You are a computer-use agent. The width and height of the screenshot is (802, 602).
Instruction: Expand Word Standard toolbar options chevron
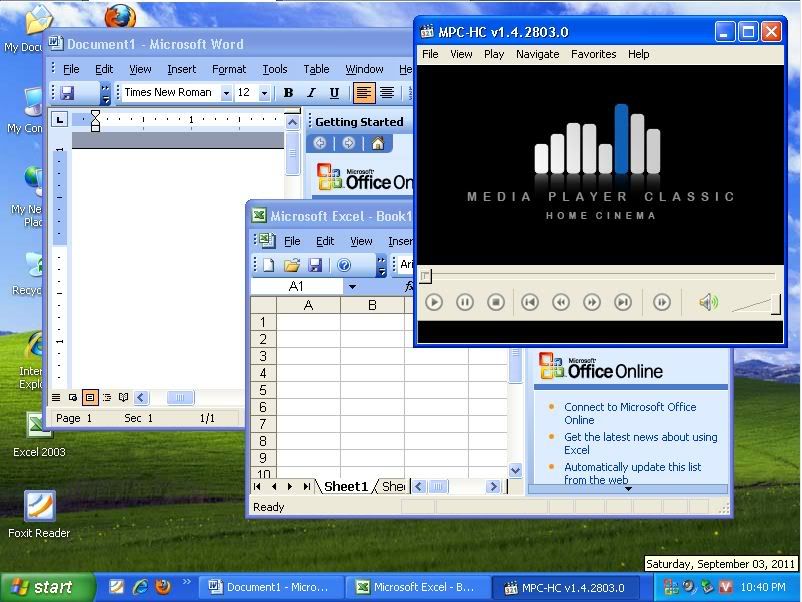(x=105, y=94)
